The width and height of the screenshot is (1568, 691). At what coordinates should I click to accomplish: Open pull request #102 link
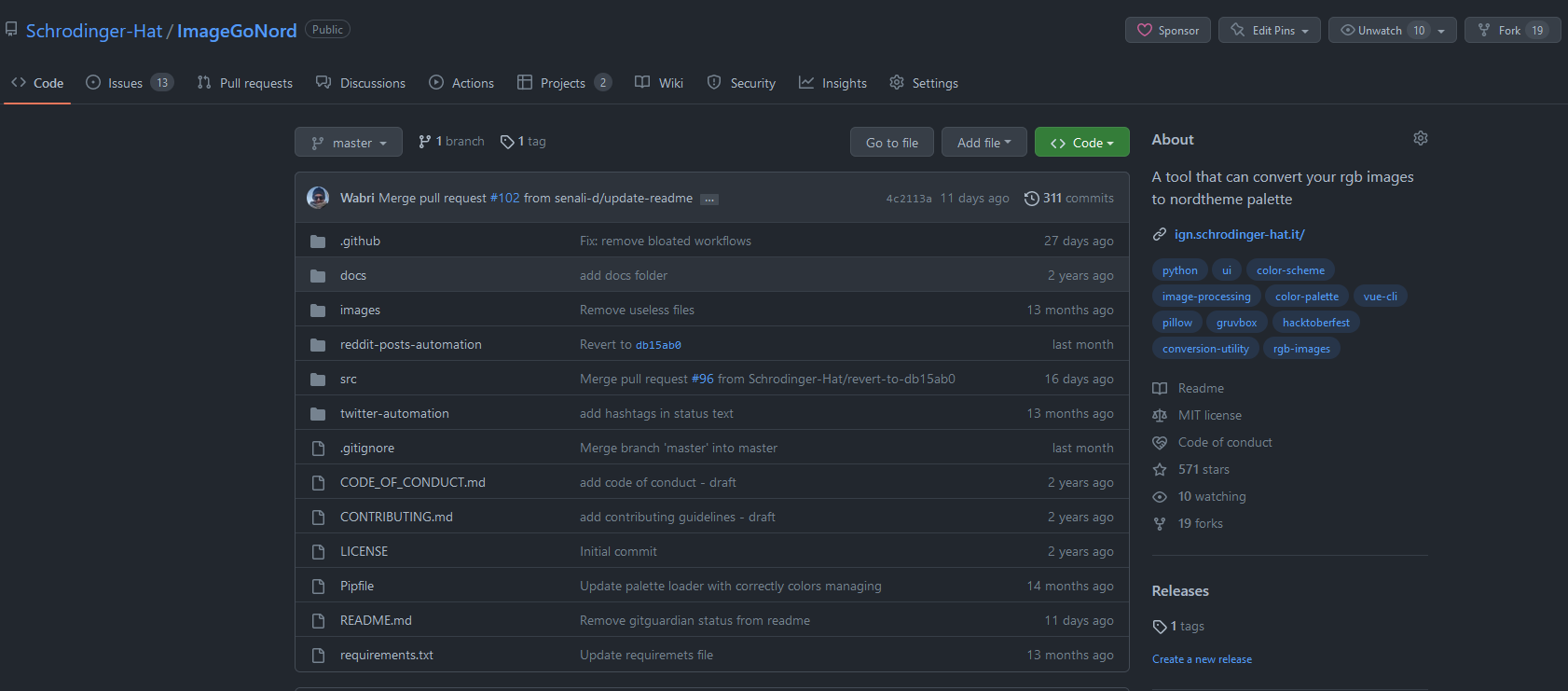(505, 198)
